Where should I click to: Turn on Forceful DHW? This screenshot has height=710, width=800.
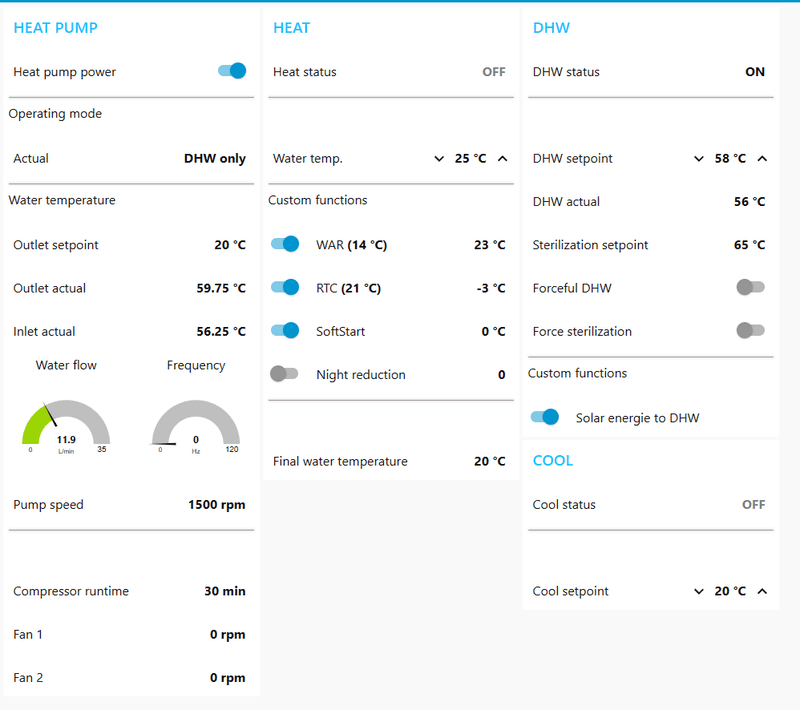(751, 287)
